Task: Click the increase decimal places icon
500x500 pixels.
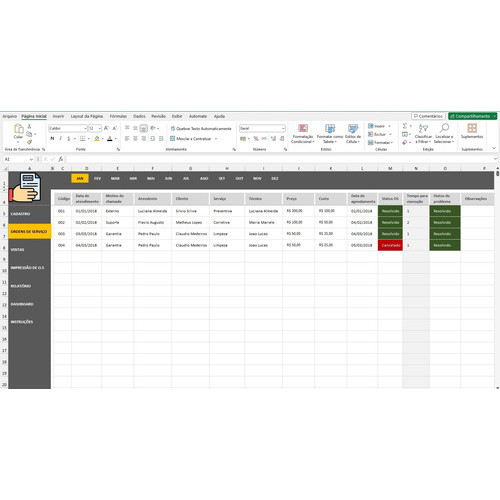Action: pos(273,139)
